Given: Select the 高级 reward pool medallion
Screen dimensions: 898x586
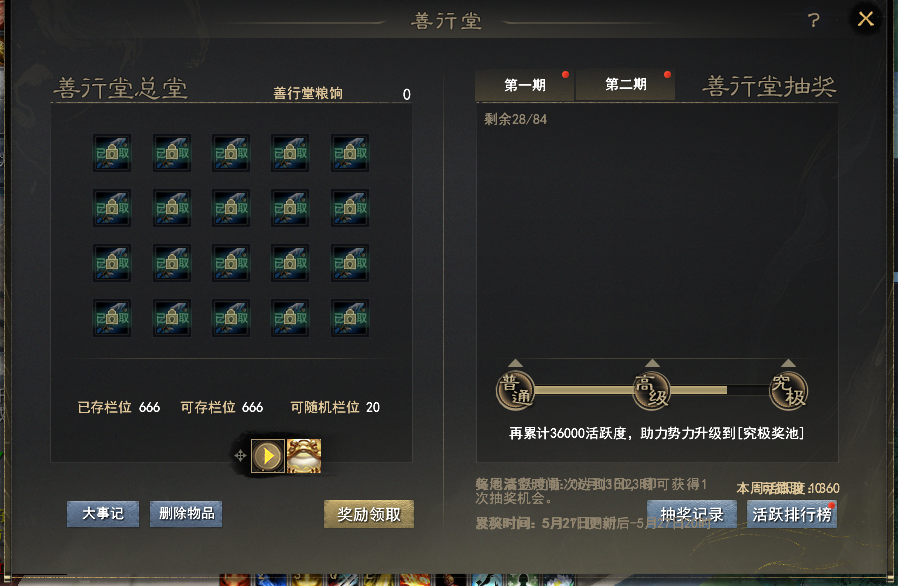Looking at the screenshot, I should click(652, 391).
